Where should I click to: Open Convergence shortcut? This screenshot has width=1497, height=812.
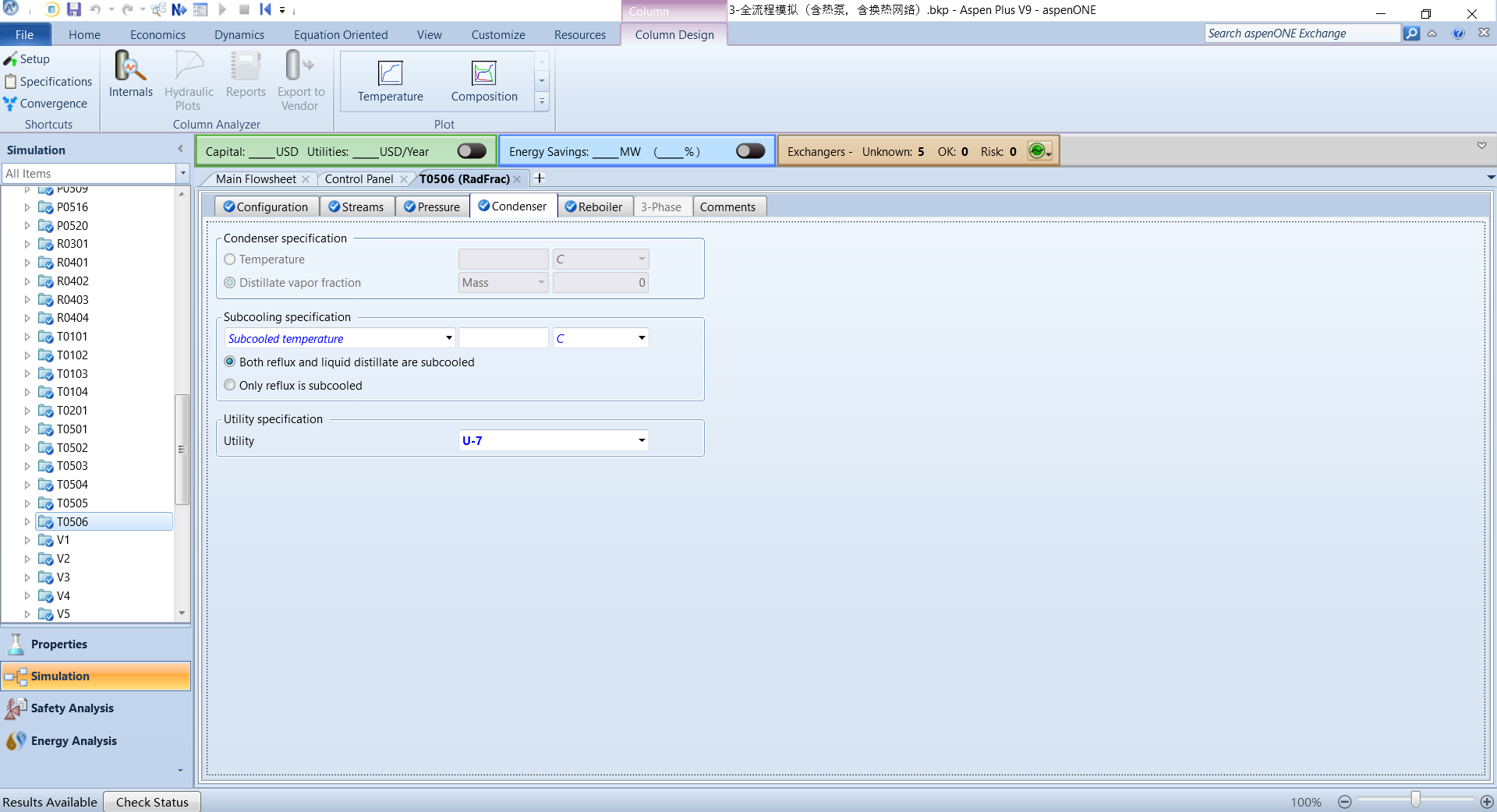click(45, 104)
